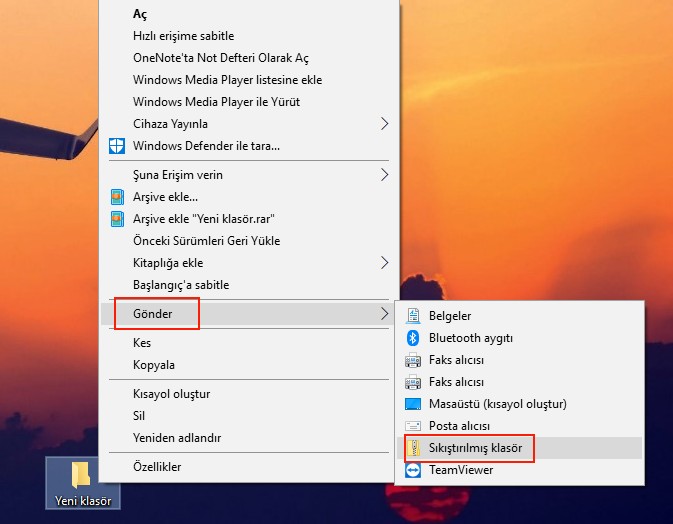Image resolution: width=673 pixels, height=524 pixels.
Task: Open Kitaplığa ekle entry
Action: tap(250, 263)
